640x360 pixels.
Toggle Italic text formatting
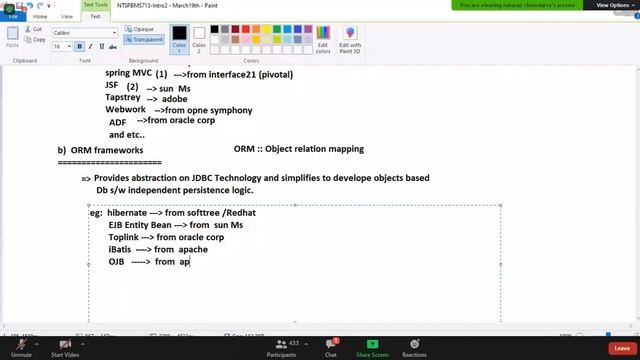pyautogui.click(x=91, y=47)
